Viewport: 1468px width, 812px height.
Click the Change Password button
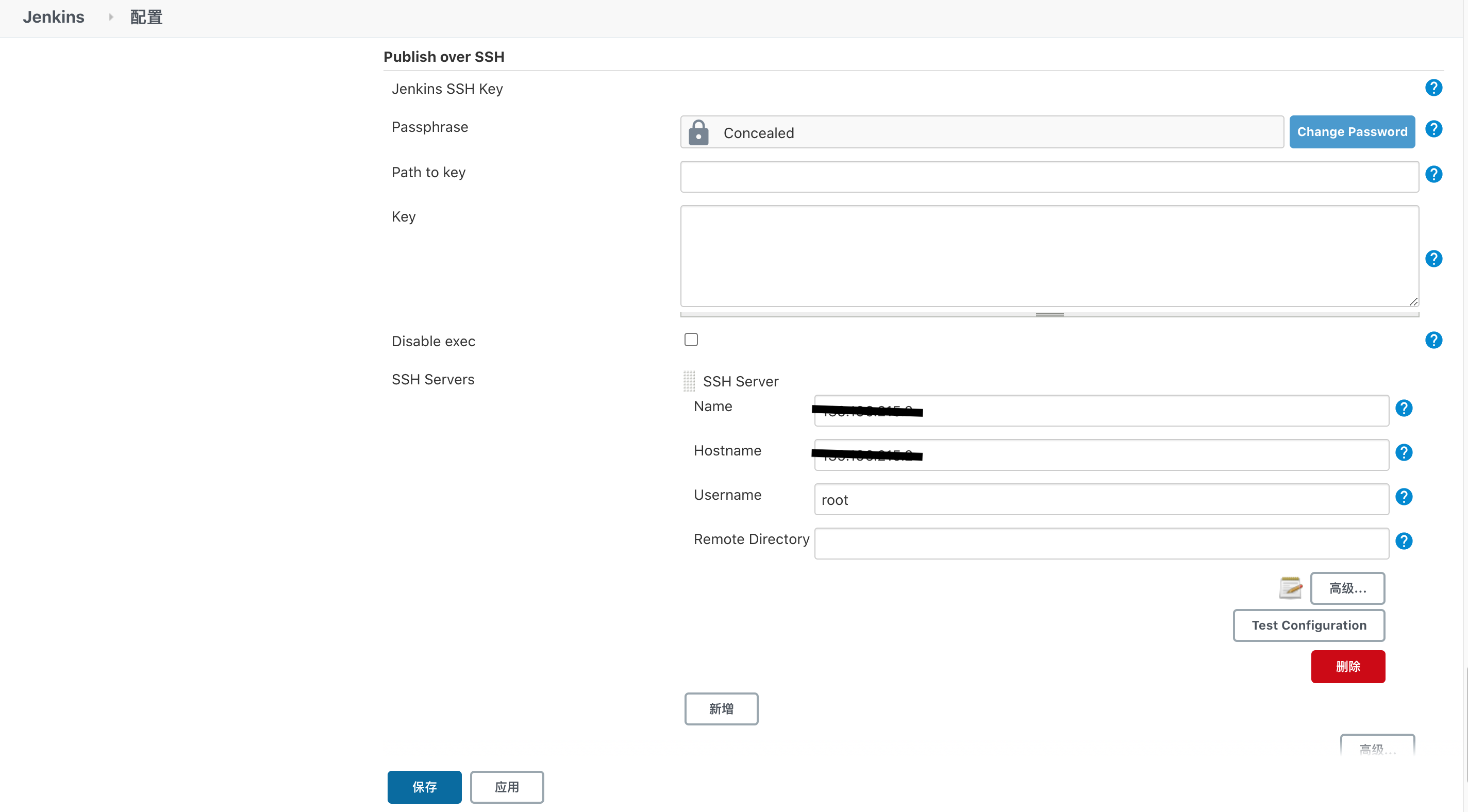pos(1352,131)
